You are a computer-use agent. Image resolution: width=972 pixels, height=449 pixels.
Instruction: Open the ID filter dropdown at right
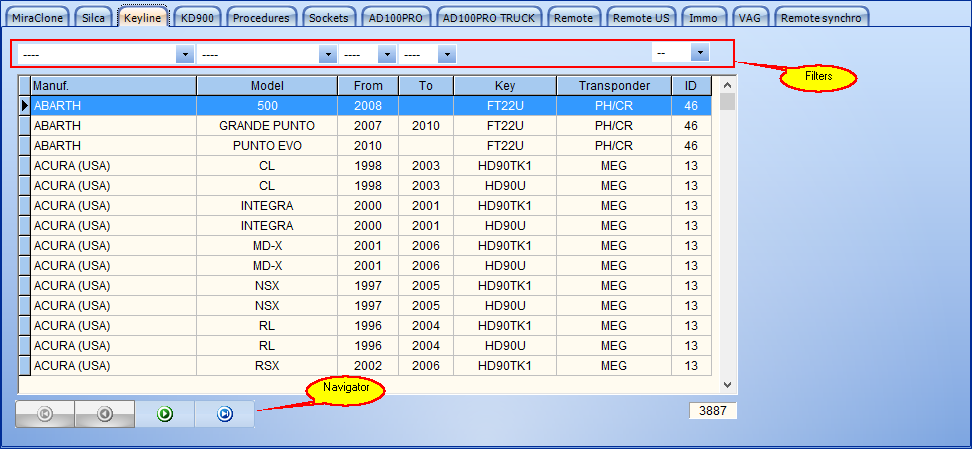pyautogui.click(x=700, y=53)
